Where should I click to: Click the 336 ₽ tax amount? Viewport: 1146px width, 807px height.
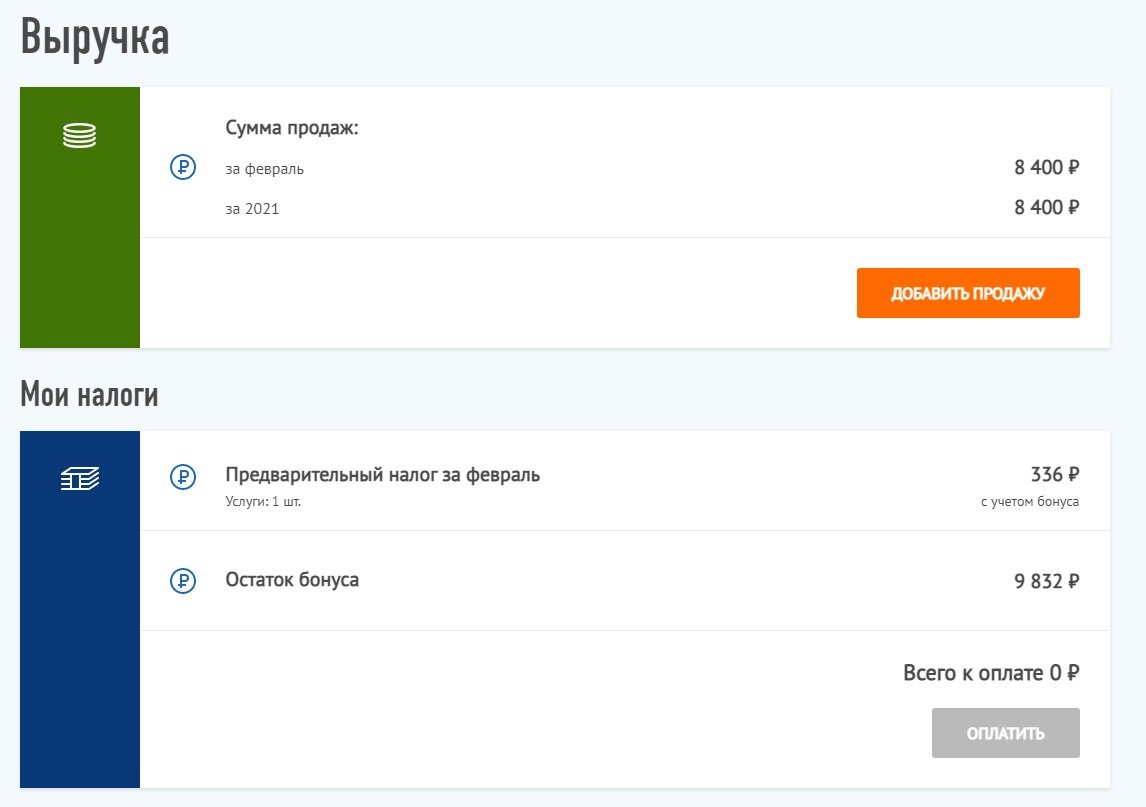coord(1054,474)
